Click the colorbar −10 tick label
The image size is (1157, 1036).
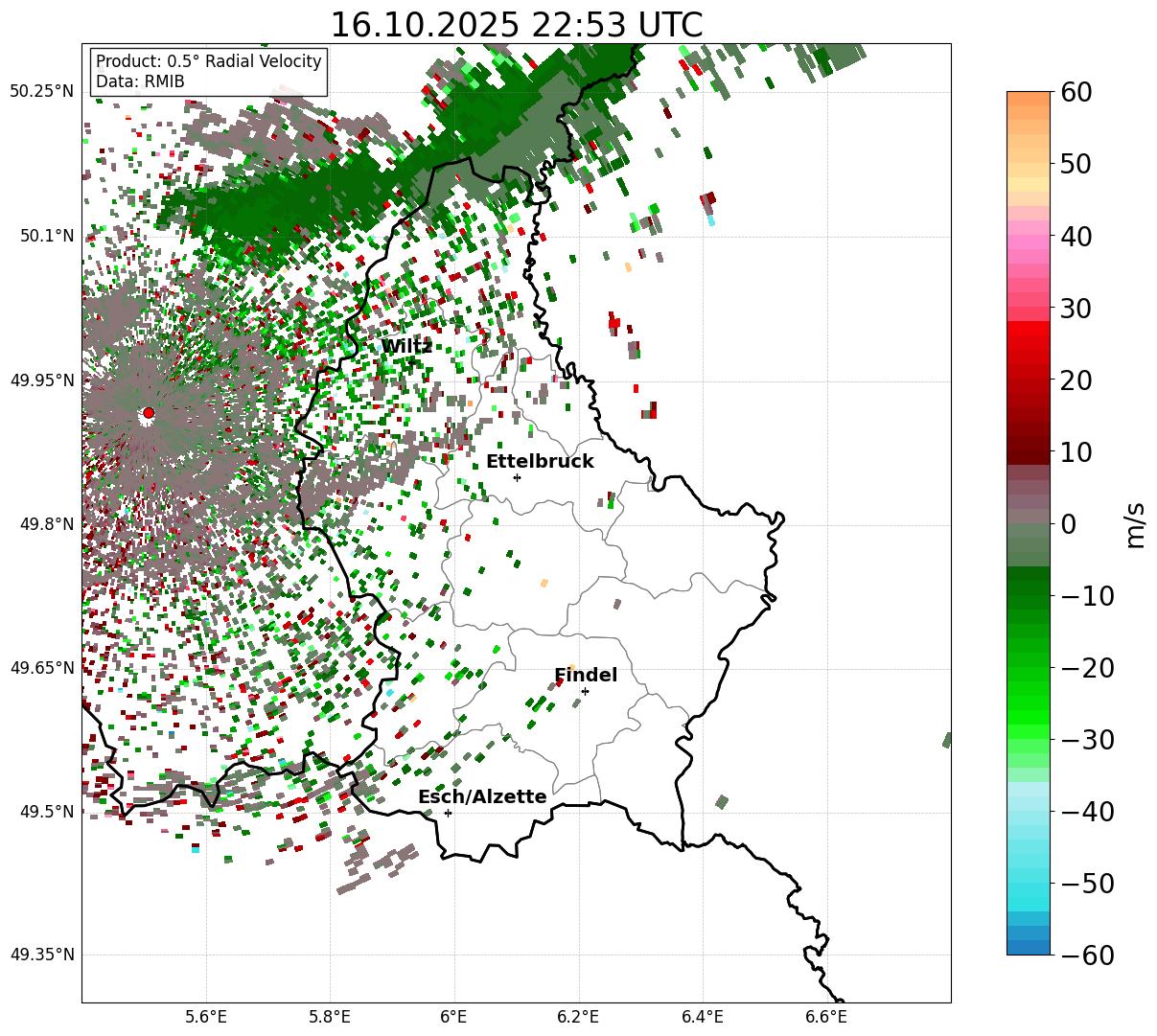(1087, 595)
